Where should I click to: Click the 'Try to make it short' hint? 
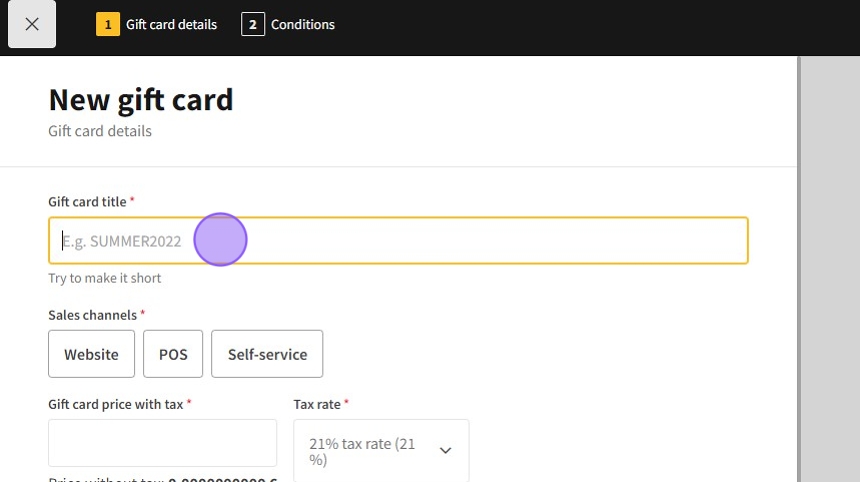coord(104,278)
